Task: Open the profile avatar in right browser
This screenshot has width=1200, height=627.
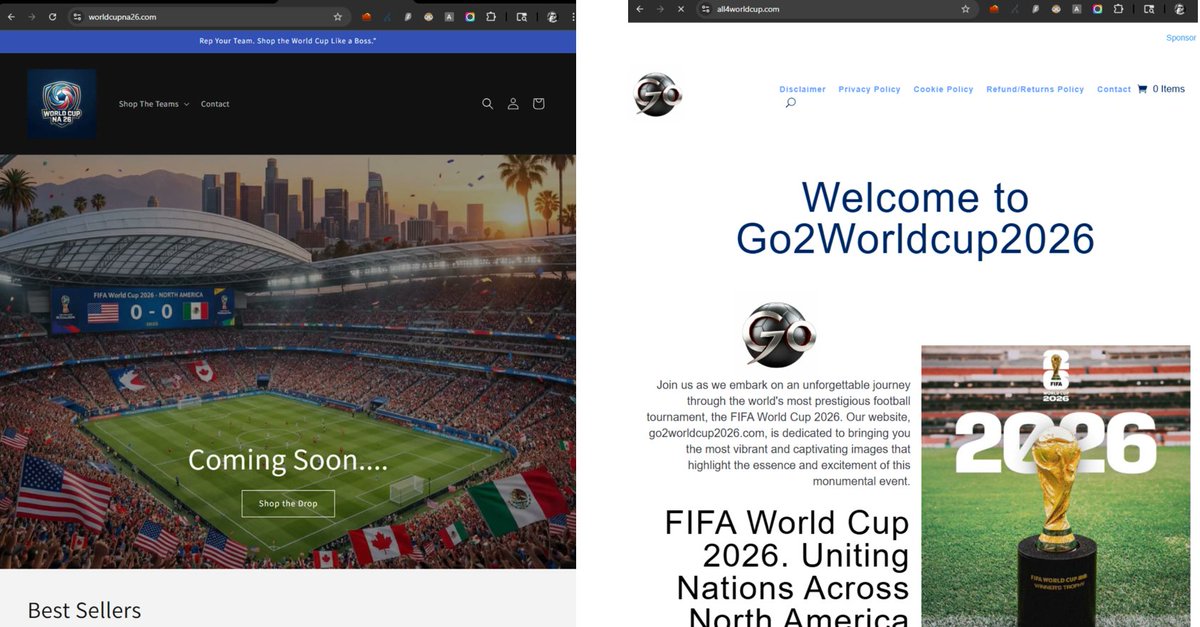Action: point(1179,9)
